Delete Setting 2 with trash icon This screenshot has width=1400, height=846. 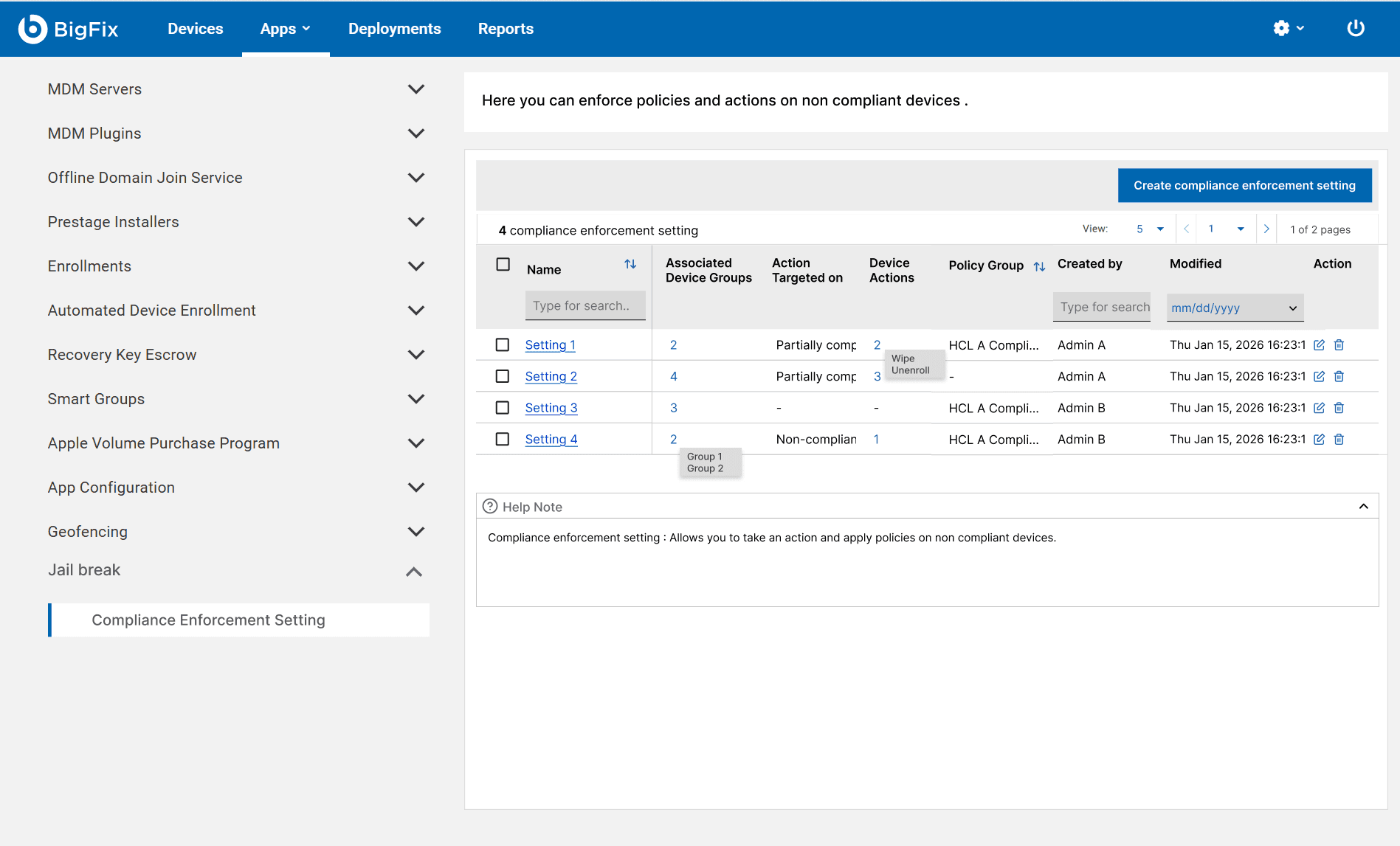coord(1339,376)
